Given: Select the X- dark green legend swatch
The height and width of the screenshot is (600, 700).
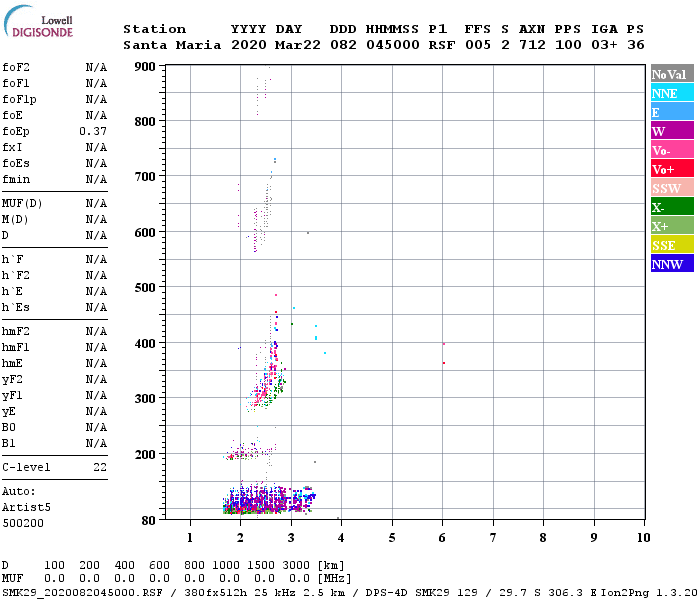Looking at the screenshot, I should coord(672,207).
